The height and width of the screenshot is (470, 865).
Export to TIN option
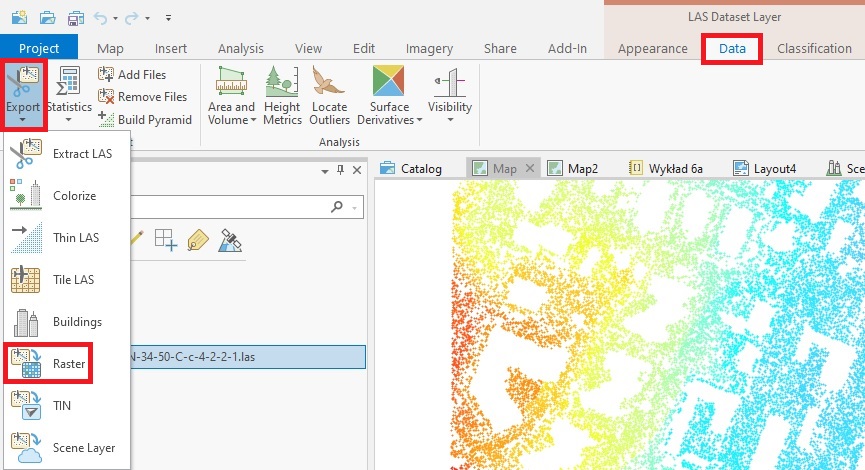[60, 406]
